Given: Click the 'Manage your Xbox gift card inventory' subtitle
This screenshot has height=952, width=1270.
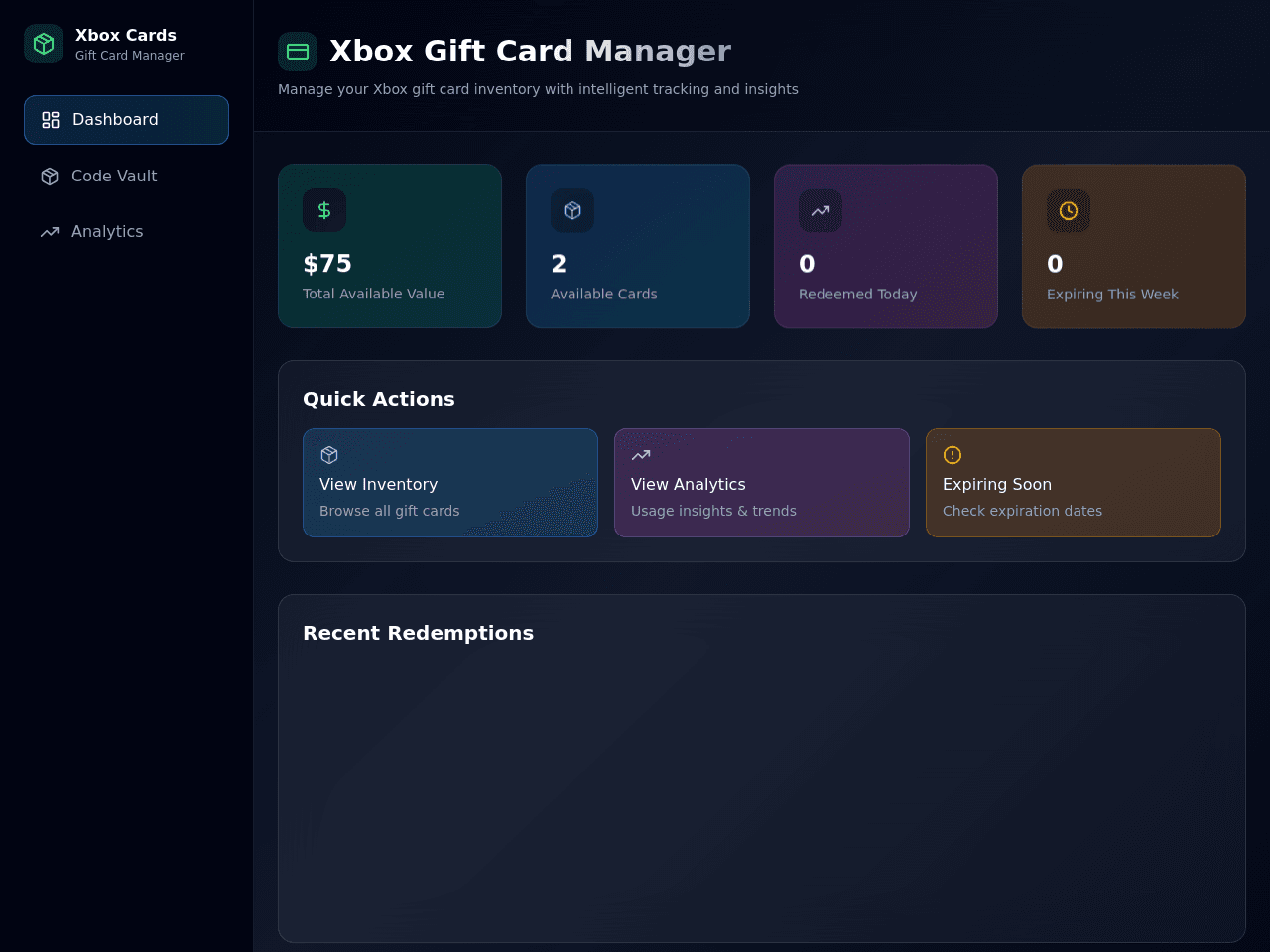Looking at the screenshot, I should [538, 89].
